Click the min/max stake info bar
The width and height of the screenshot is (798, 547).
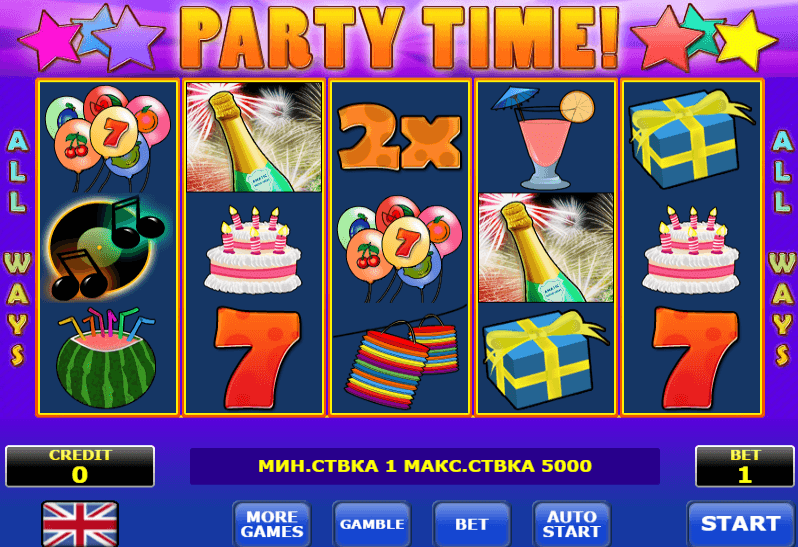point(424,466)
